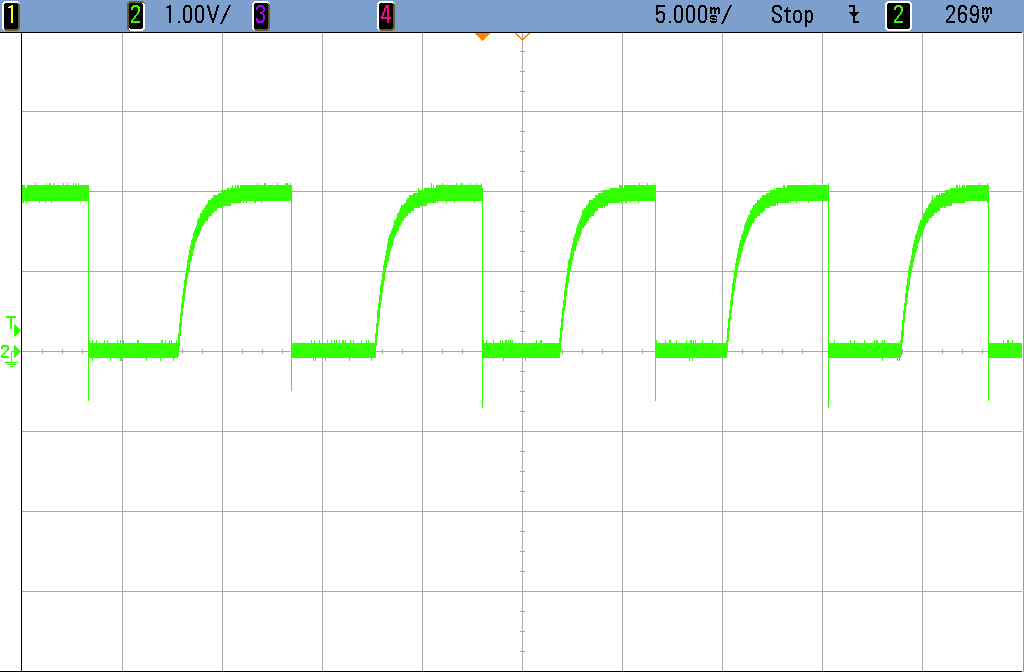Toggle the Stop acquisition status
This screenshot has width=1024, height=672.
[x=792, y=15]
